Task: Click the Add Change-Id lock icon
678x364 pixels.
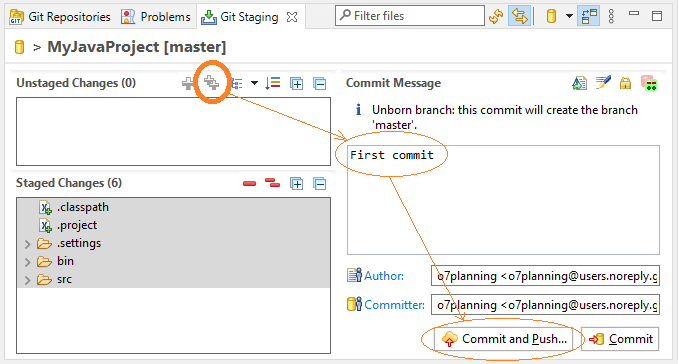Action: coord(625,83)
